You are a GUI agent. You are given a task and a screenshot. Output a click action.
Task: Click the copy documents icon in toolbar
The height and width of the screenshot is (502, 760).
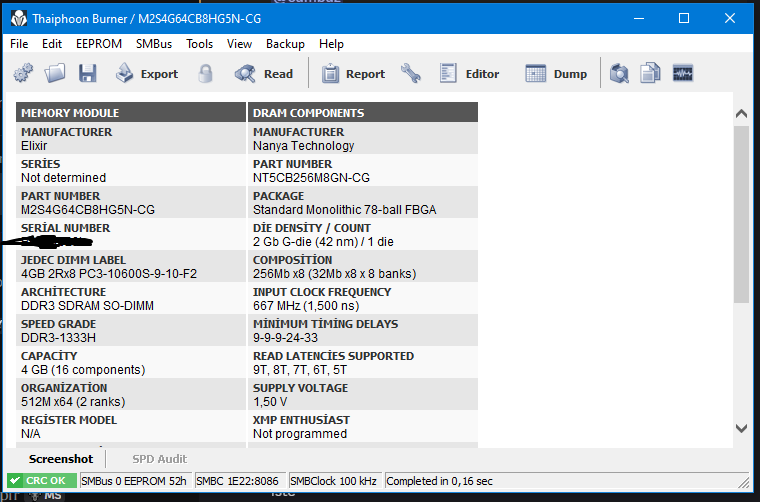click(x=651, y=73)
